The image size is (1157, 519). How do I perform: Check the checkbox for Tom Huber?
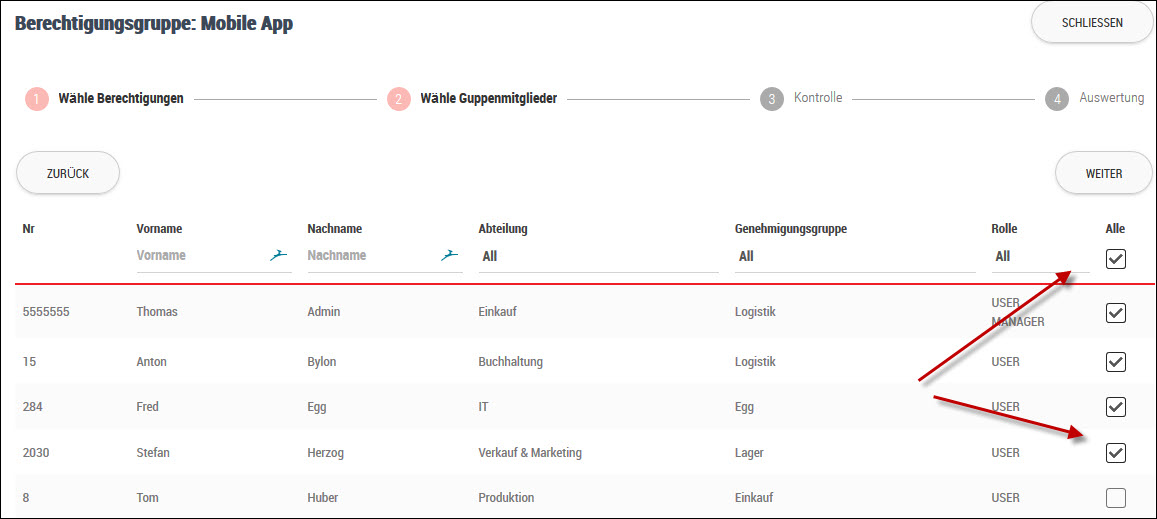[x=1116, y=498]
